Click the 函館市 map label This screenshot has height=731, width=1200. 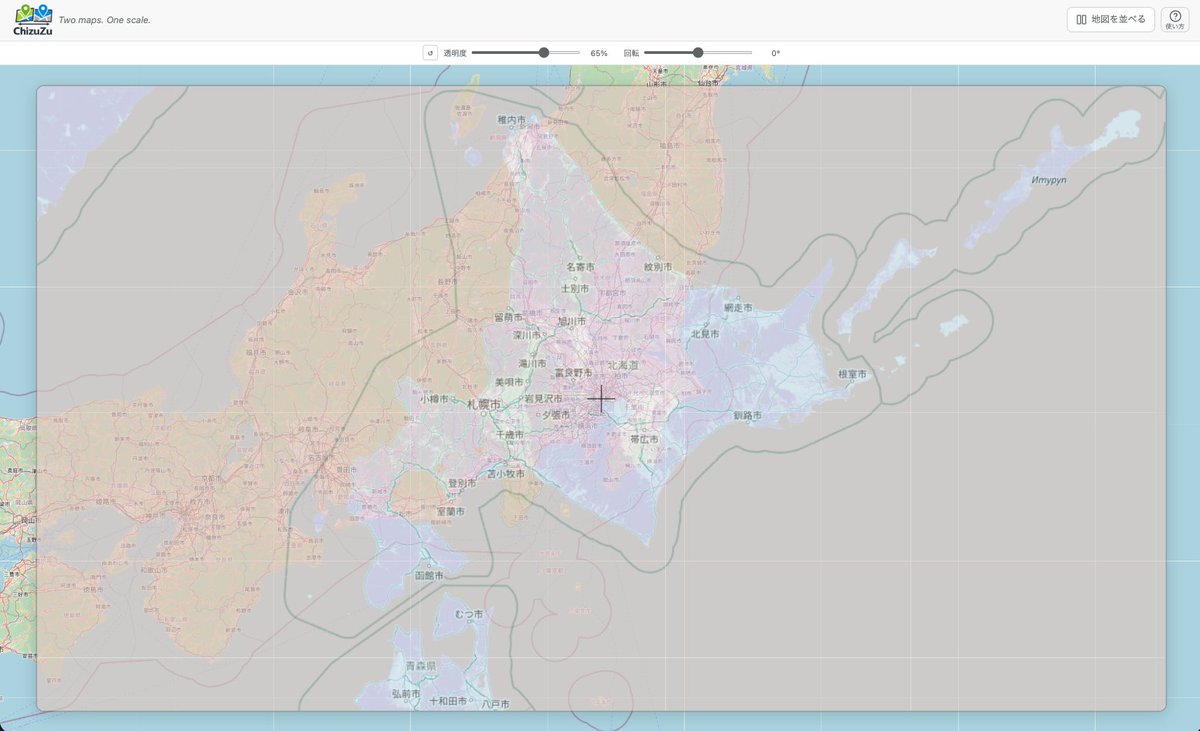[431, 576]
